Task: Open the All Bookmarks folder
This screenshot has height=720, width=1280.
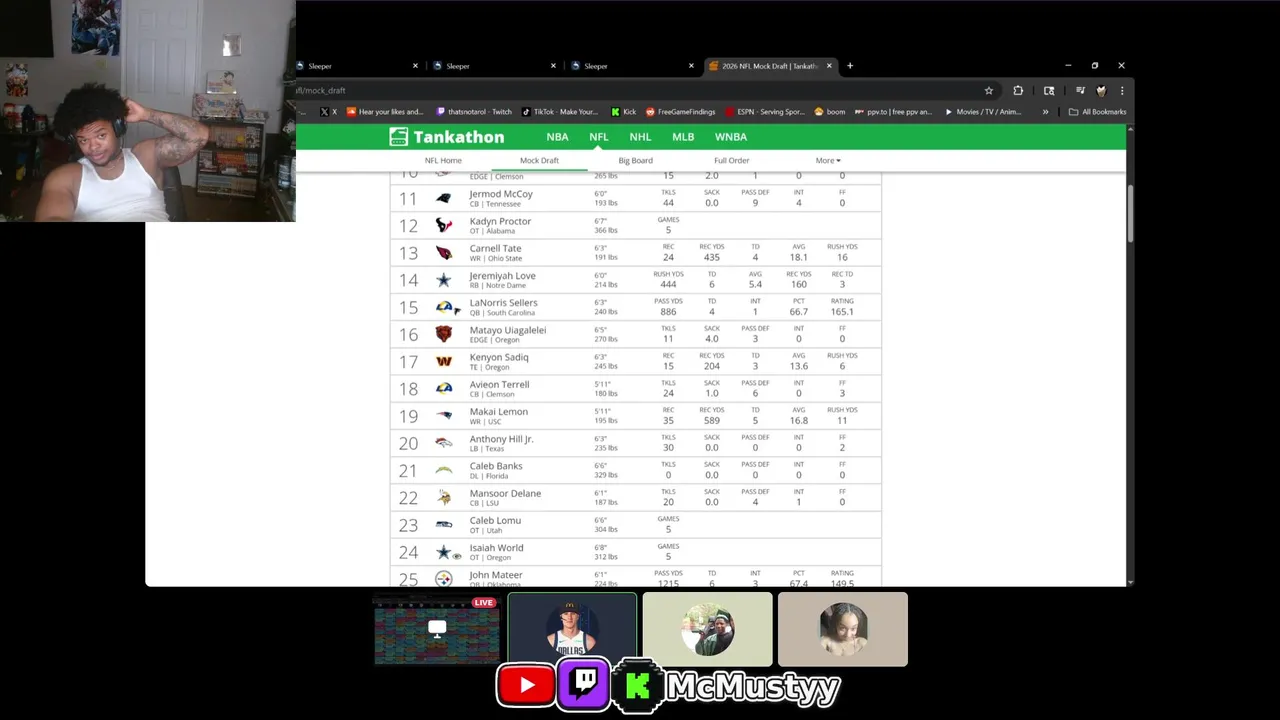Action: (1097, 112)
